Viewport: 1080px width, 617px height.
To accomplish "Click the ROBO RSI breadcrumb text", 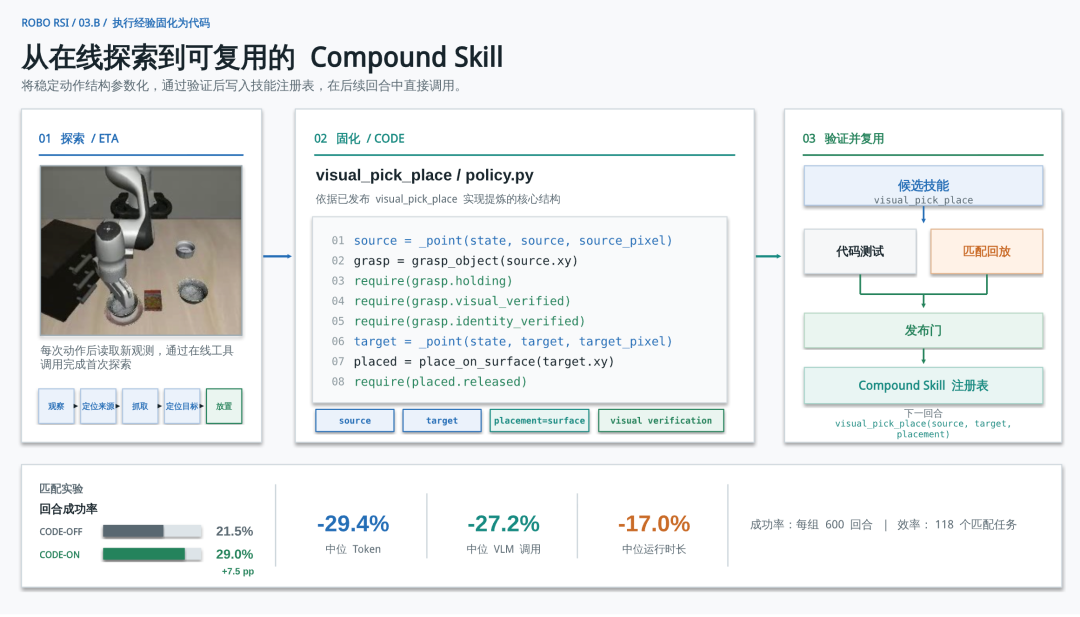I will point(45,23).
